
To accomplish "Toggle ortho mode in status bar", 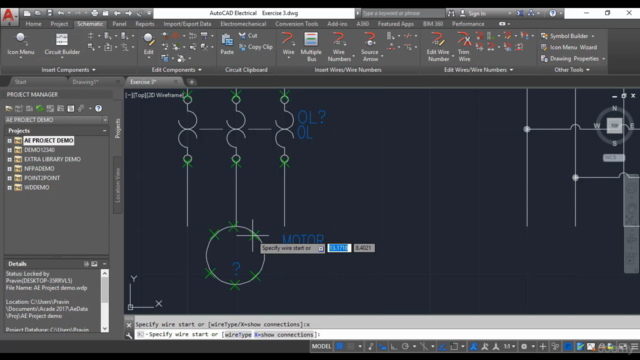I will 394,347.
